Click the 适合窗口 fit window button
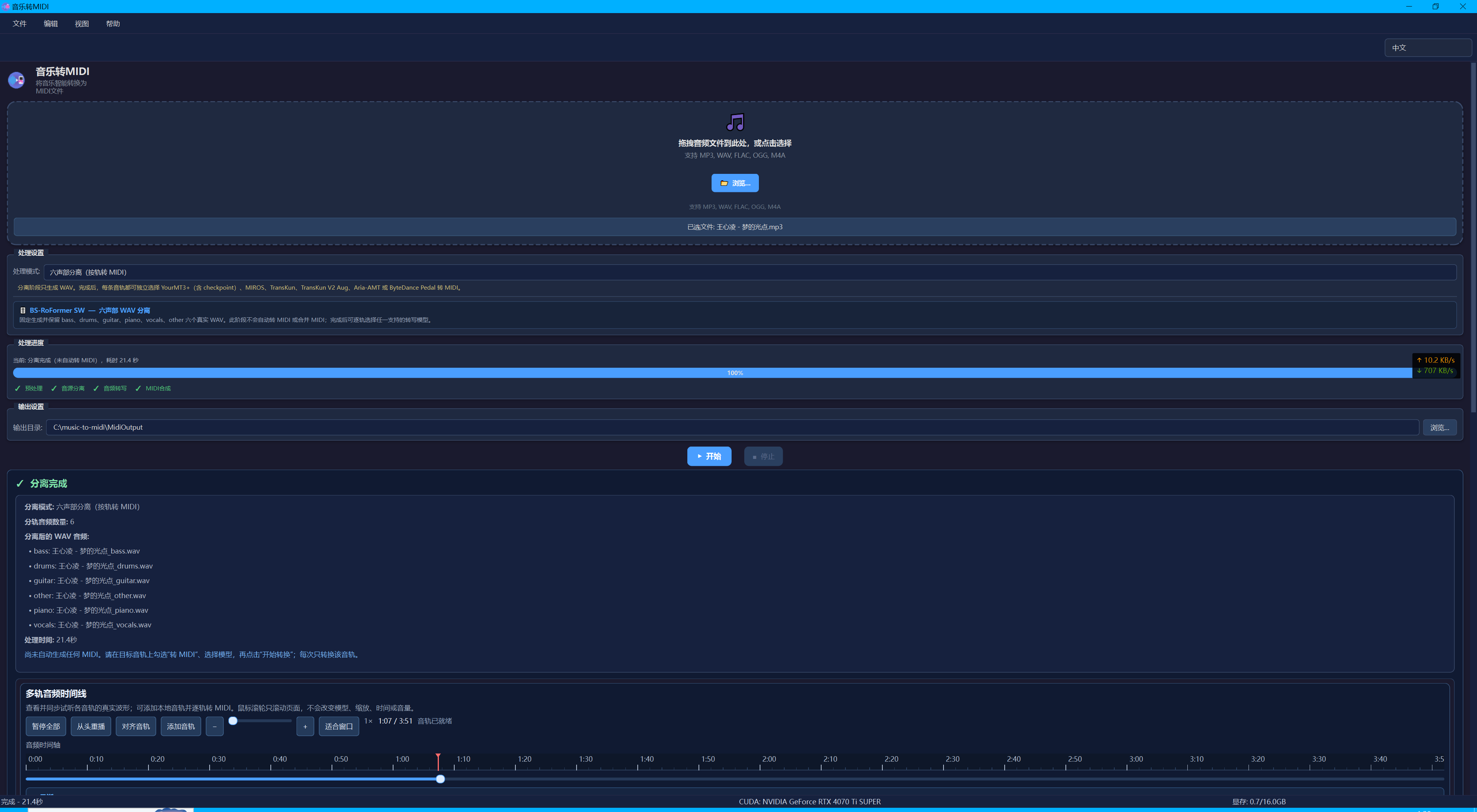This screenshot has height=812, width=1477. [x=339, y=727]
